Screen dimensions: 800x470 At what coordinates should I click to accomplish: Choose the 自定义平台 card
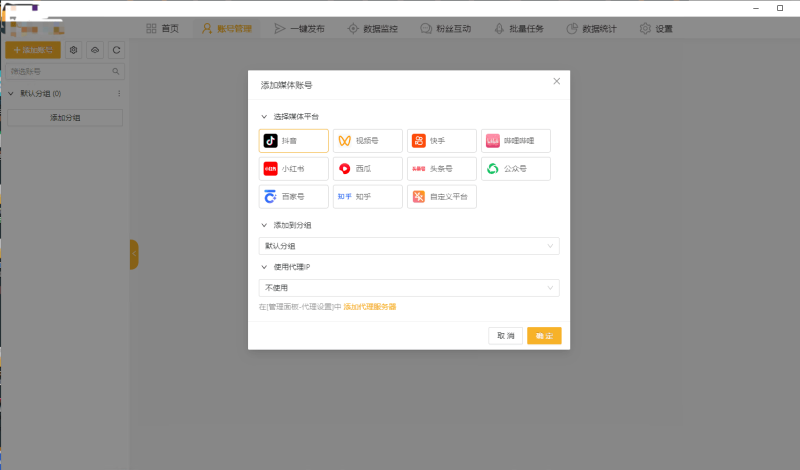pos(441,196)
